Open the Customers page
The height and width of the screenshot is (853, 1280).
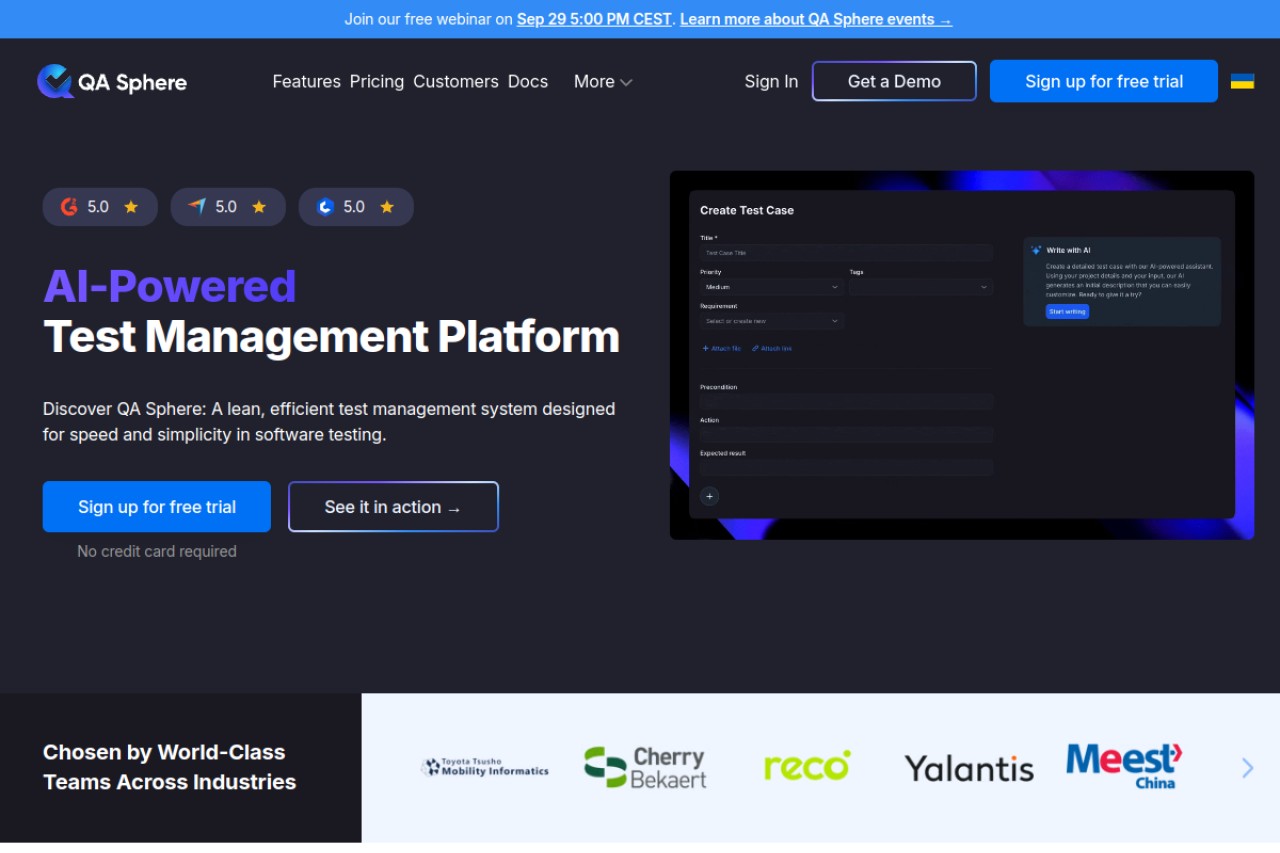pos(456,82)
